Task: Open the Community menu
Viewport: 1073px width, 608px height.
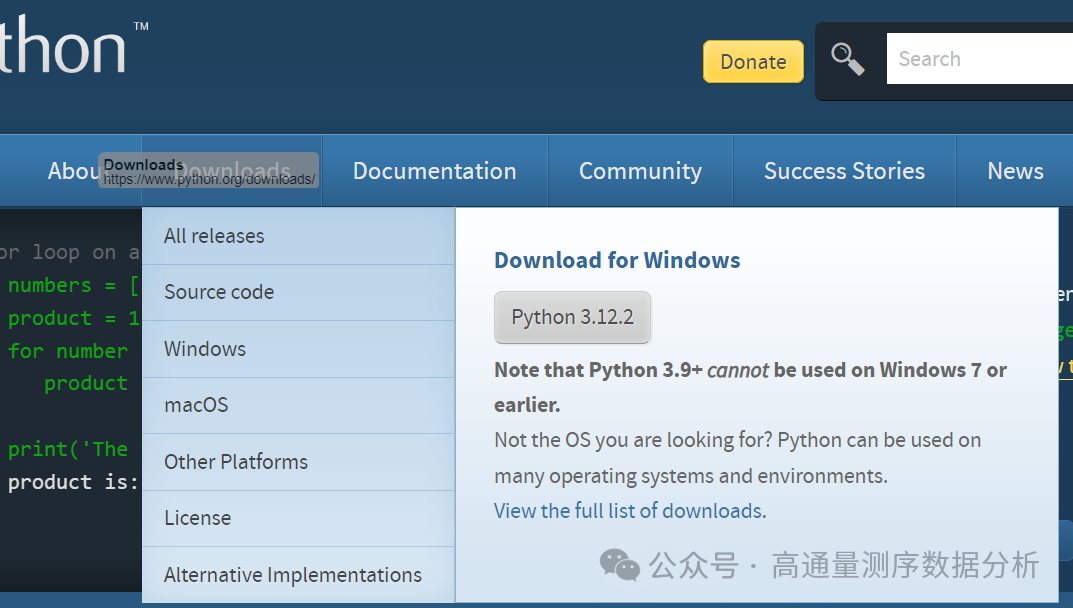Action: tap(641, 170)
